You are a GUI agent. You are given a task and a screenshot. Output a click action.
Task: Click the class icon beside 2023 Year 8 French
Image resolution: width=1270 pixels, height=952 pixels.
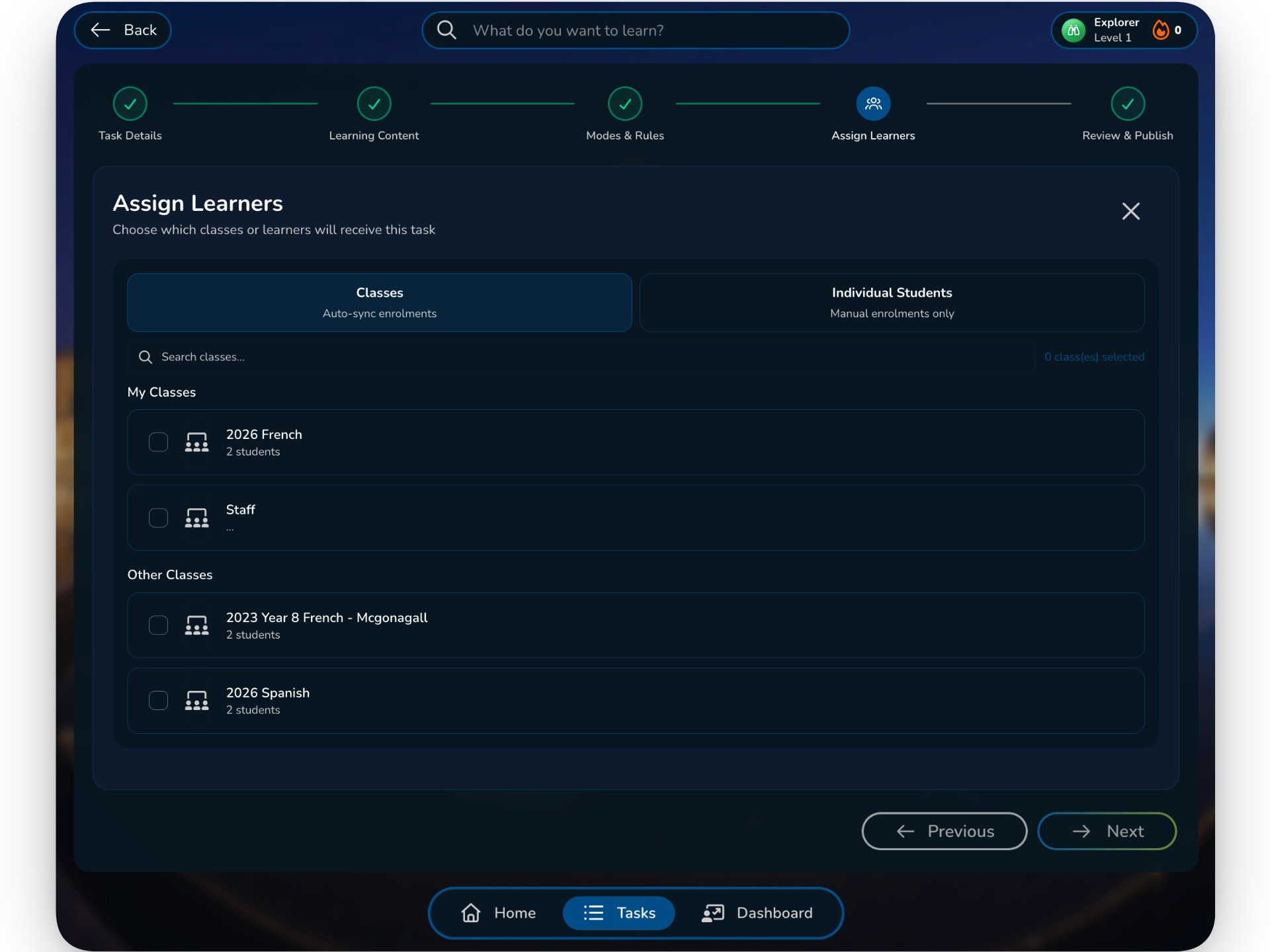tap(197, 625)
